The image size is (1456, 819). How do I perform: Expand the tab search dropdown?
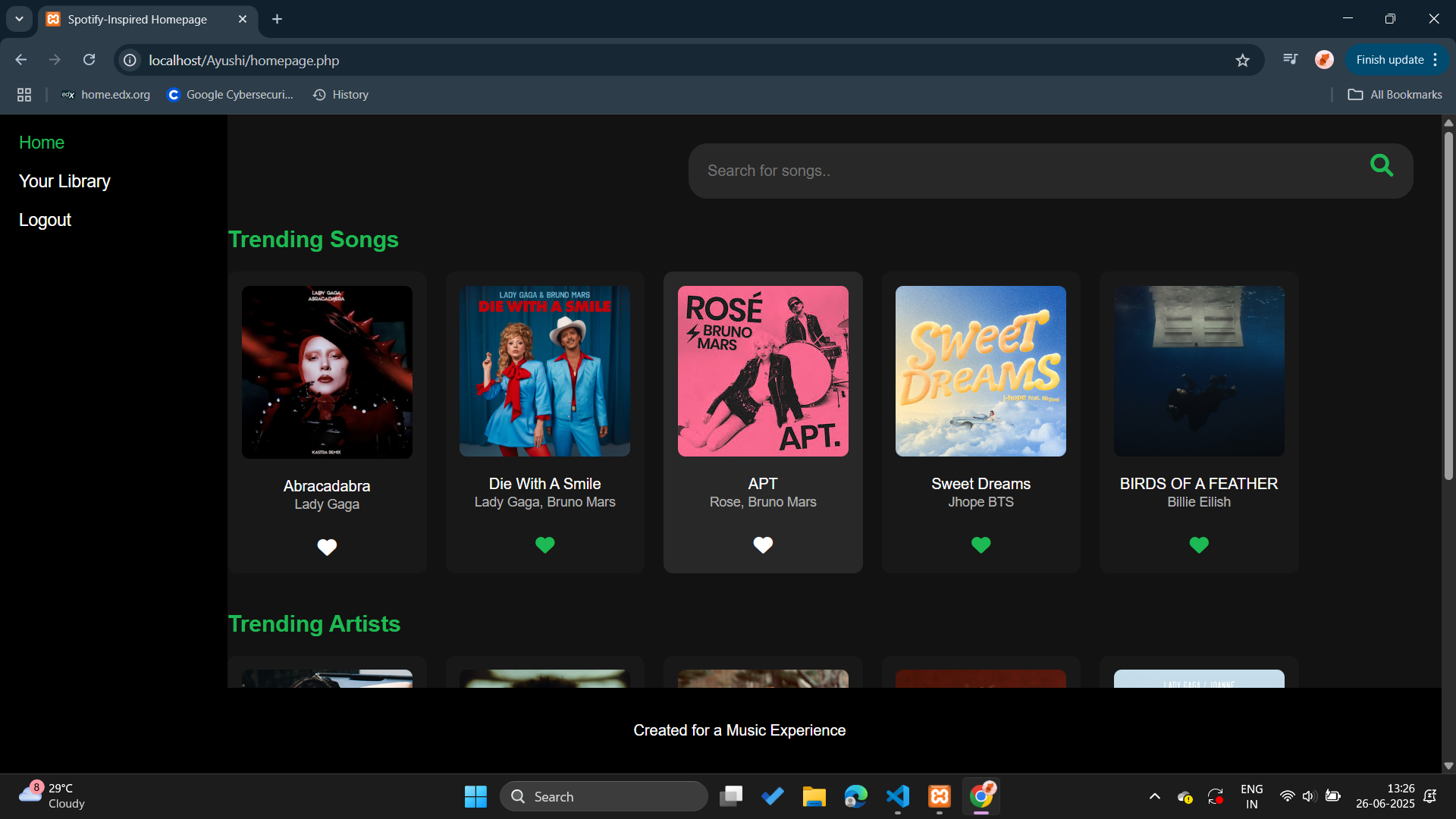pos(19,19)
